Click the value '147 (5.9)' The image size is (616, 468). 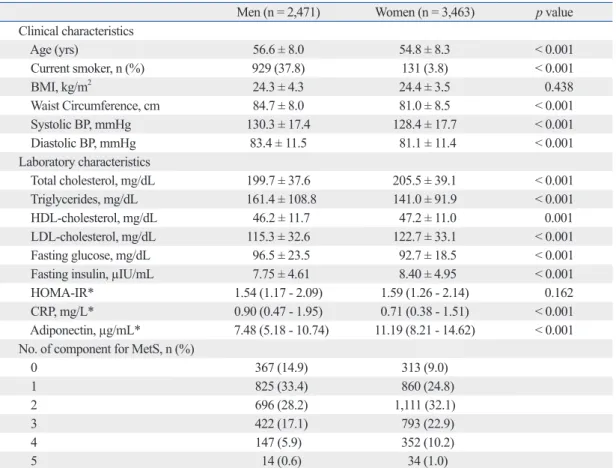pos(278,442)
